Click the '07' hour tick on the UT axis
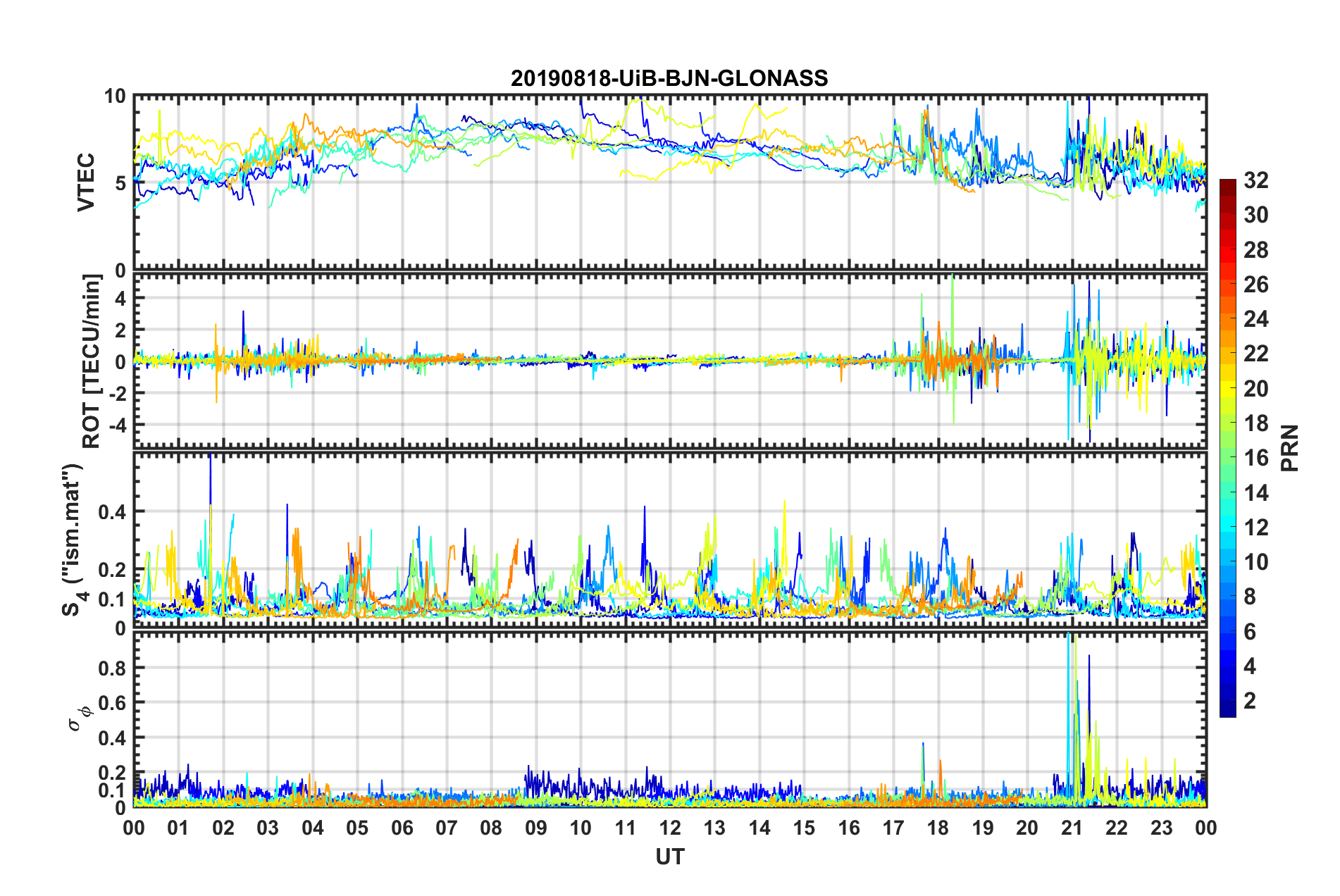 tap(447, 828)
